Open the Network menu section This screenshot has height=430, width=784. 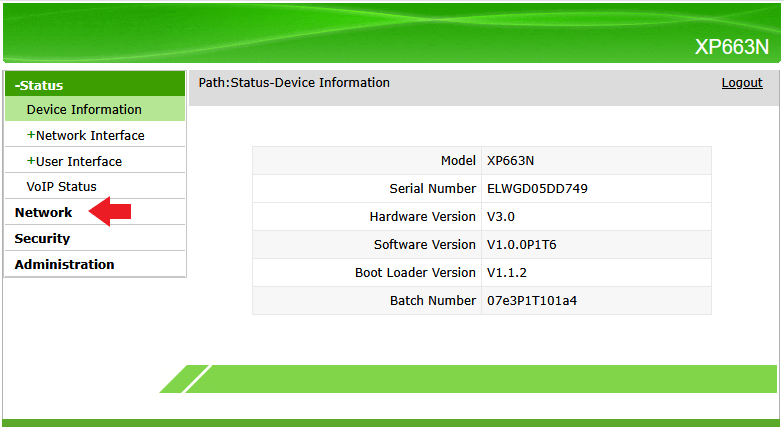pyautogui.click(x=44, y=212)
